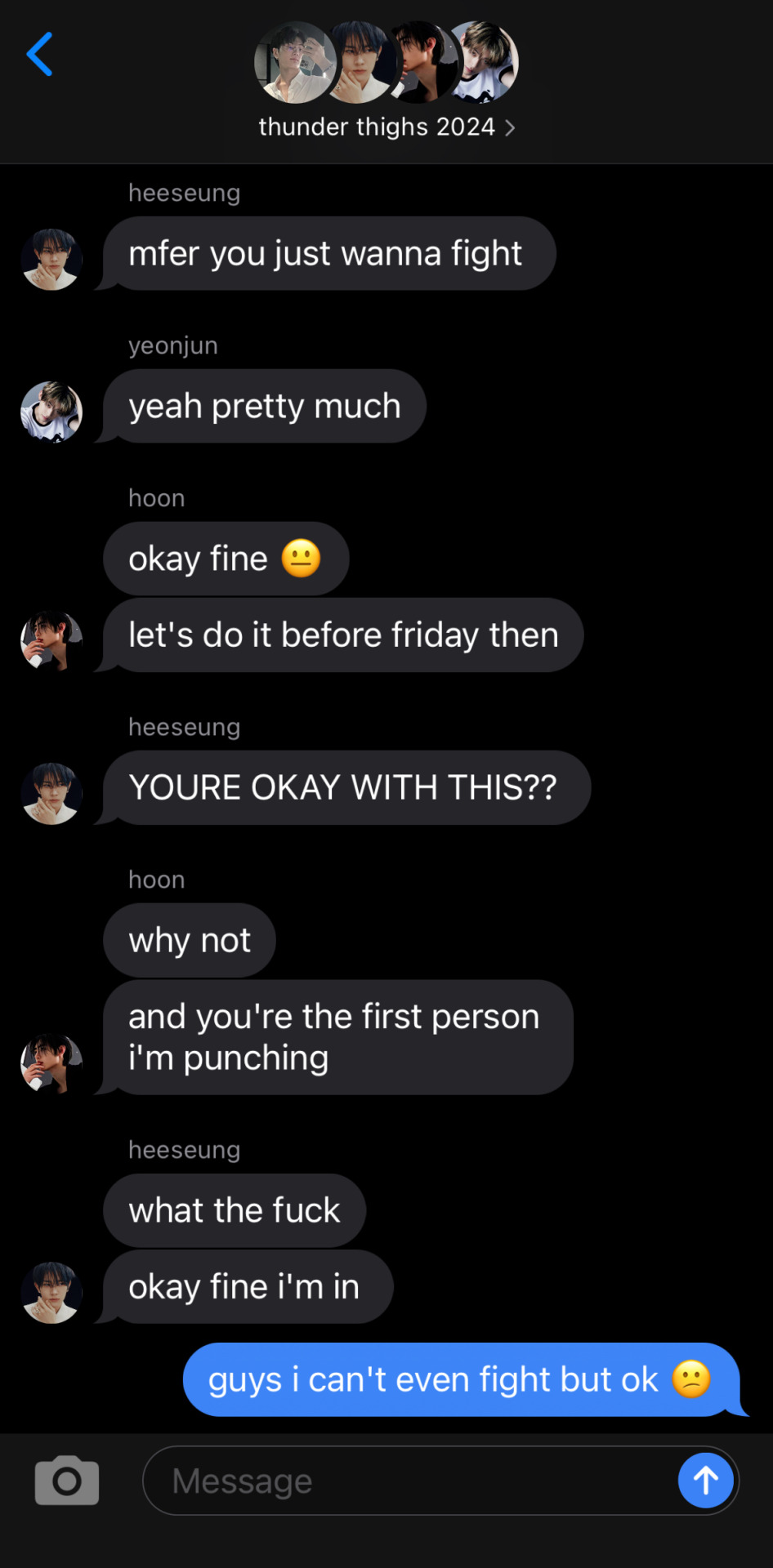Tap the group avatar cluster in header
The image size is (773, 1568).
[x=386, y=62]
